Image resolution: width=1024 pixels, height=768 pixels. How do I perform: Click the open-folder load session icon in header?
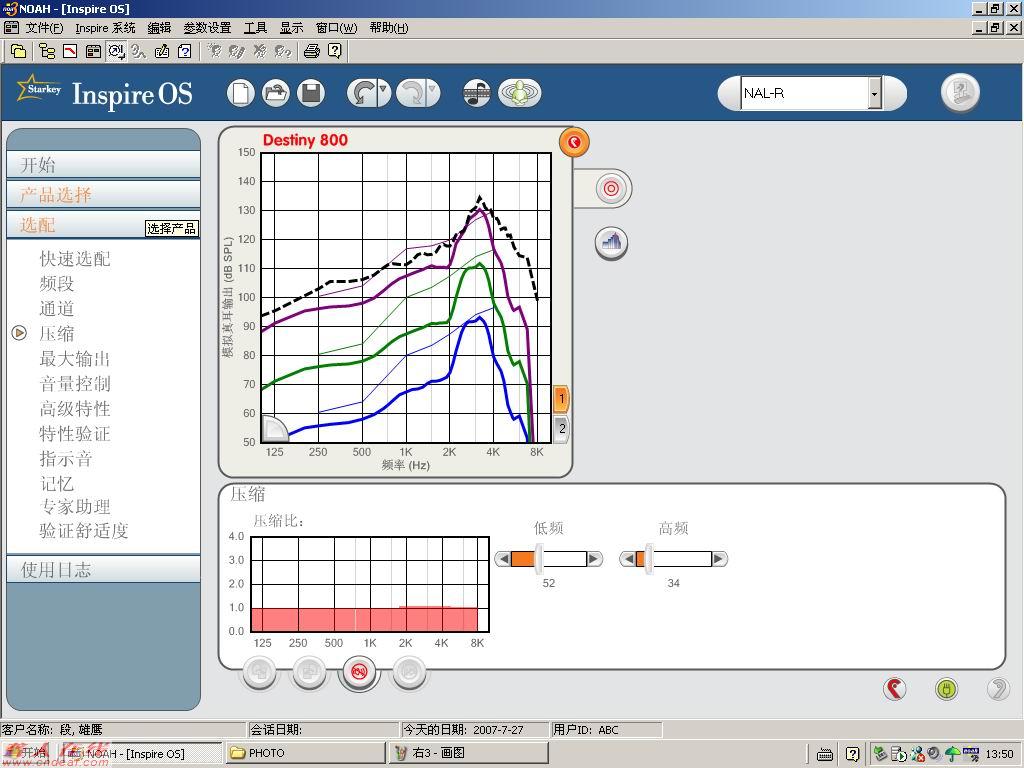click(x=276, y=93)
